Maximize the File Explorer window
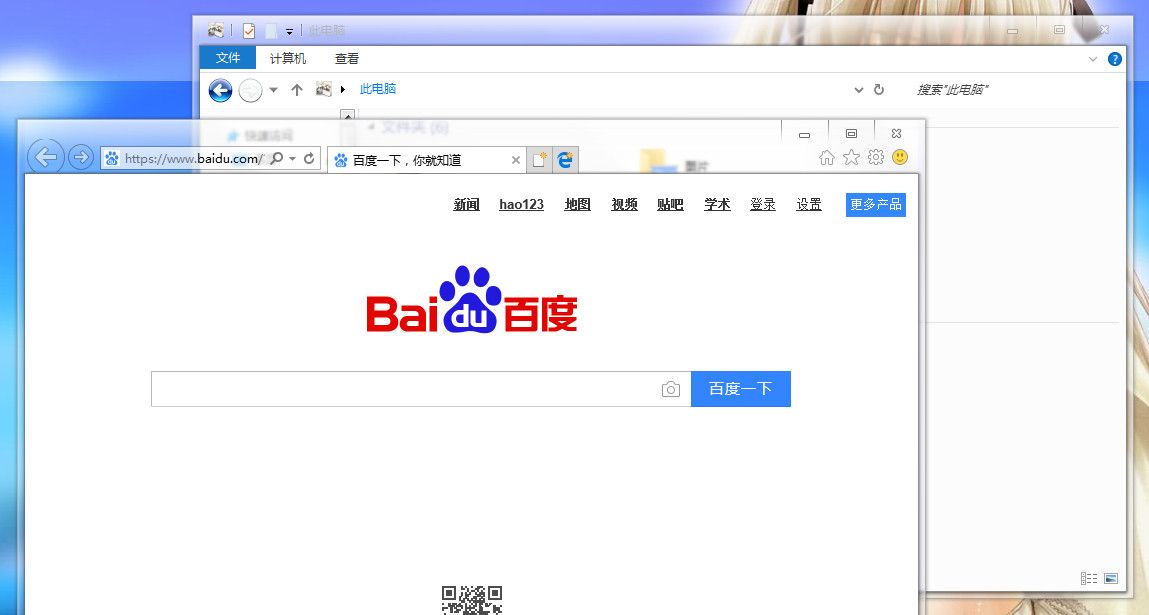Viewport: 1149px width, 615px height. (x=1060, y=30)
